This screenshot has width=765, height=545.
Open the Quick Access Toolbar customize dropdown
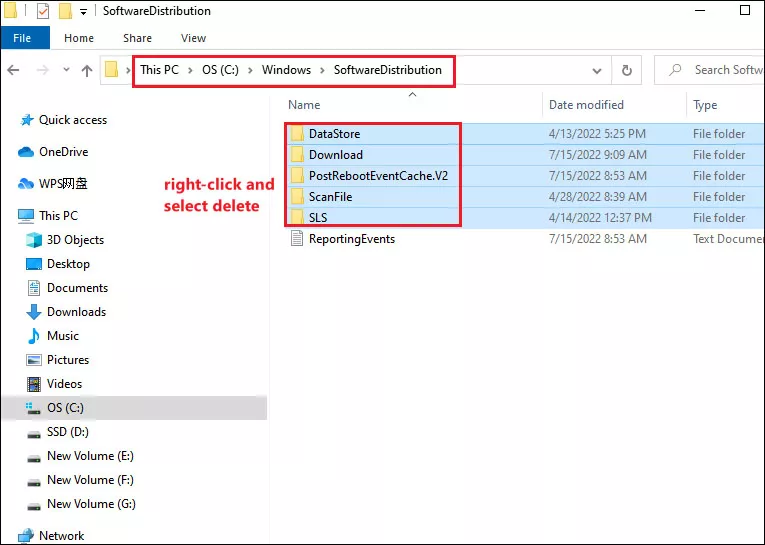coord(83,12)
